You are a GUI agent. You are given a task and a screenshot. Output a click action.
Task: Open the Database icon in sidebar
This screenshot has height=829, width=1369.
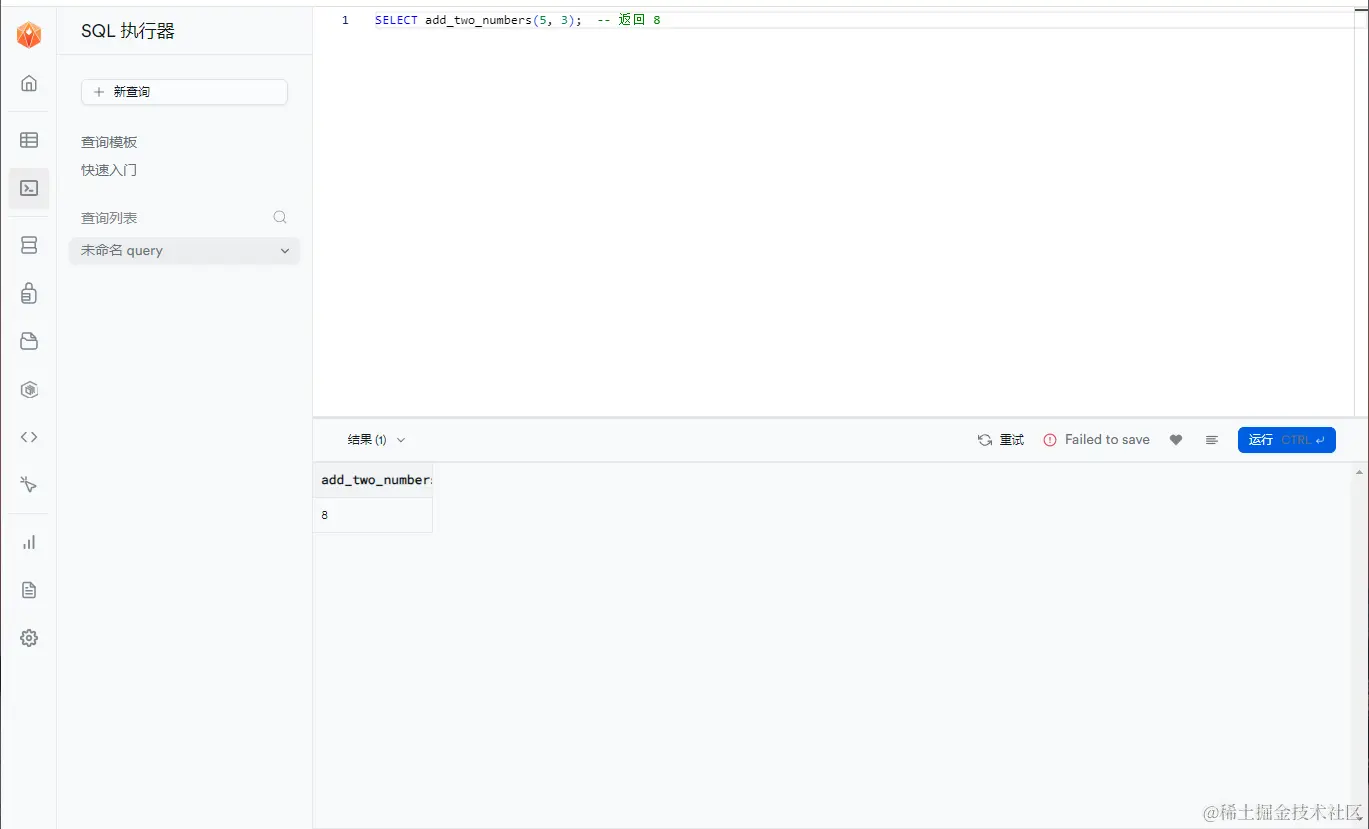[29, 245]
